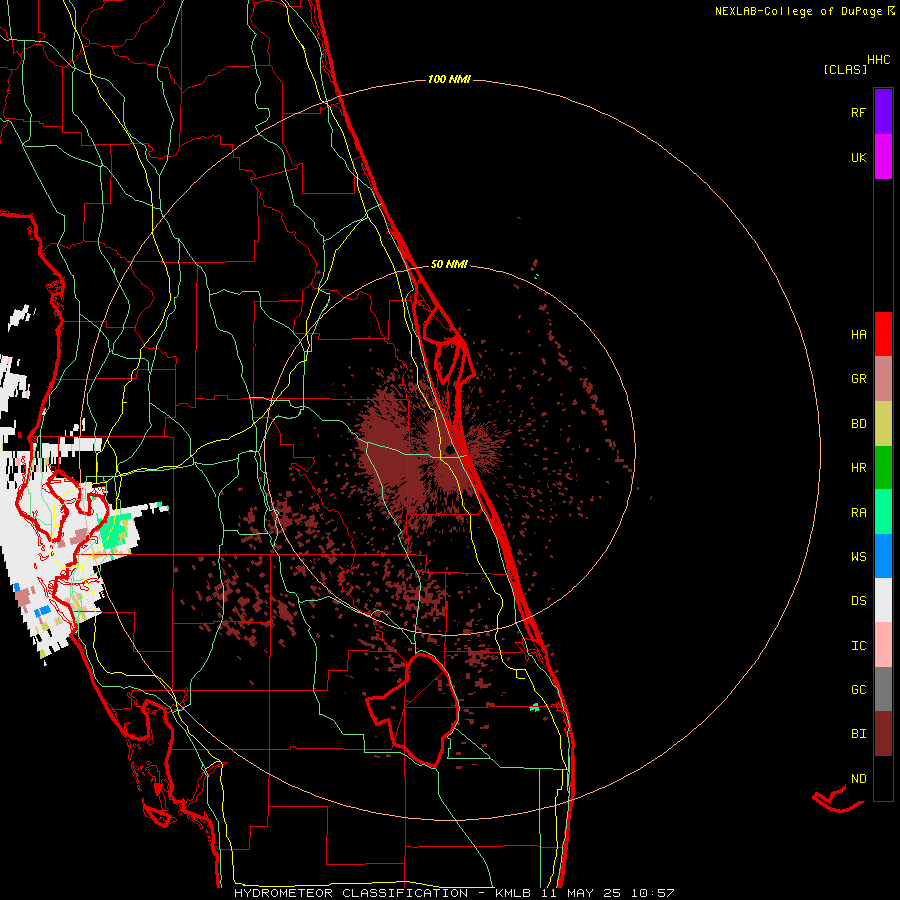The width and height of the screenshot is (900, 900).
Task: Click the '[CLAS]' units label
Action: (x=845, y=70)
